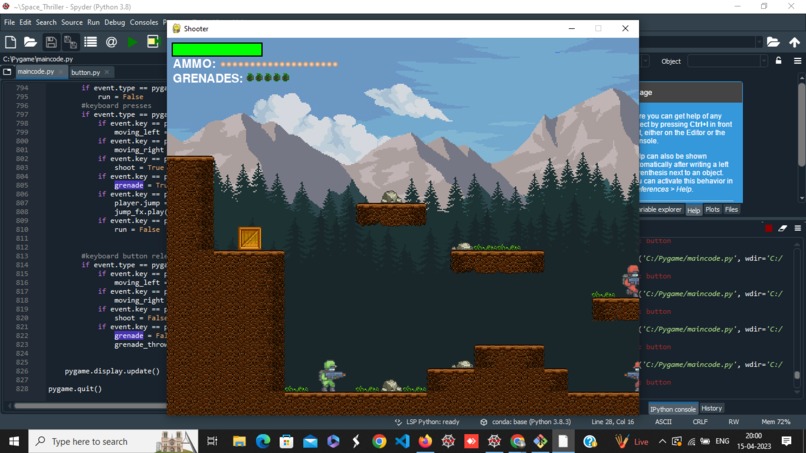Click the editor horizontal scrollbar
The image size is (806, 453).
pos(90,406)
